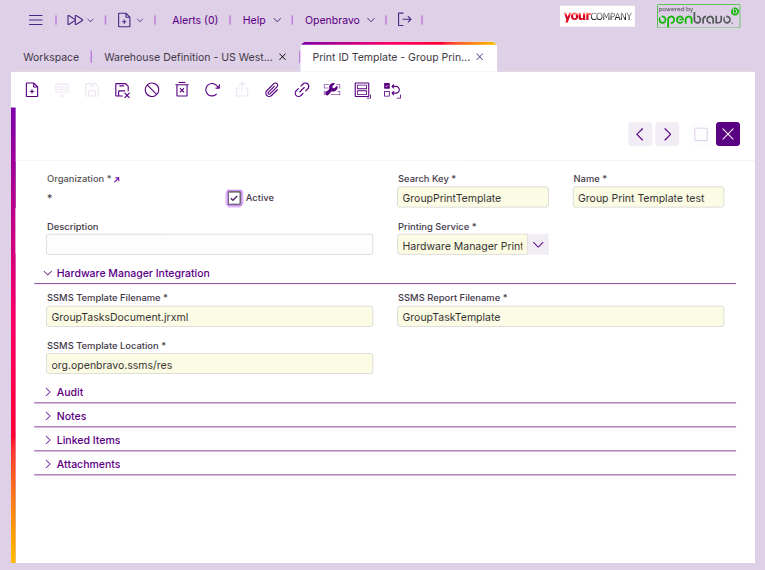Switch to the Workspace tab
This screenshot has width=765, height=570.
(51, 57)
